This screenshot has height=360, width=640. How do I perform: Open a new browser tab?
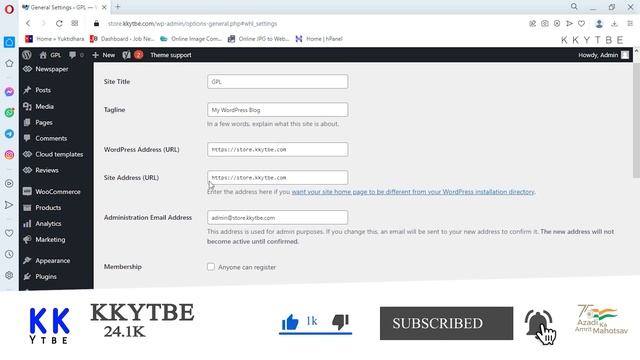click(x=118, y=7)
